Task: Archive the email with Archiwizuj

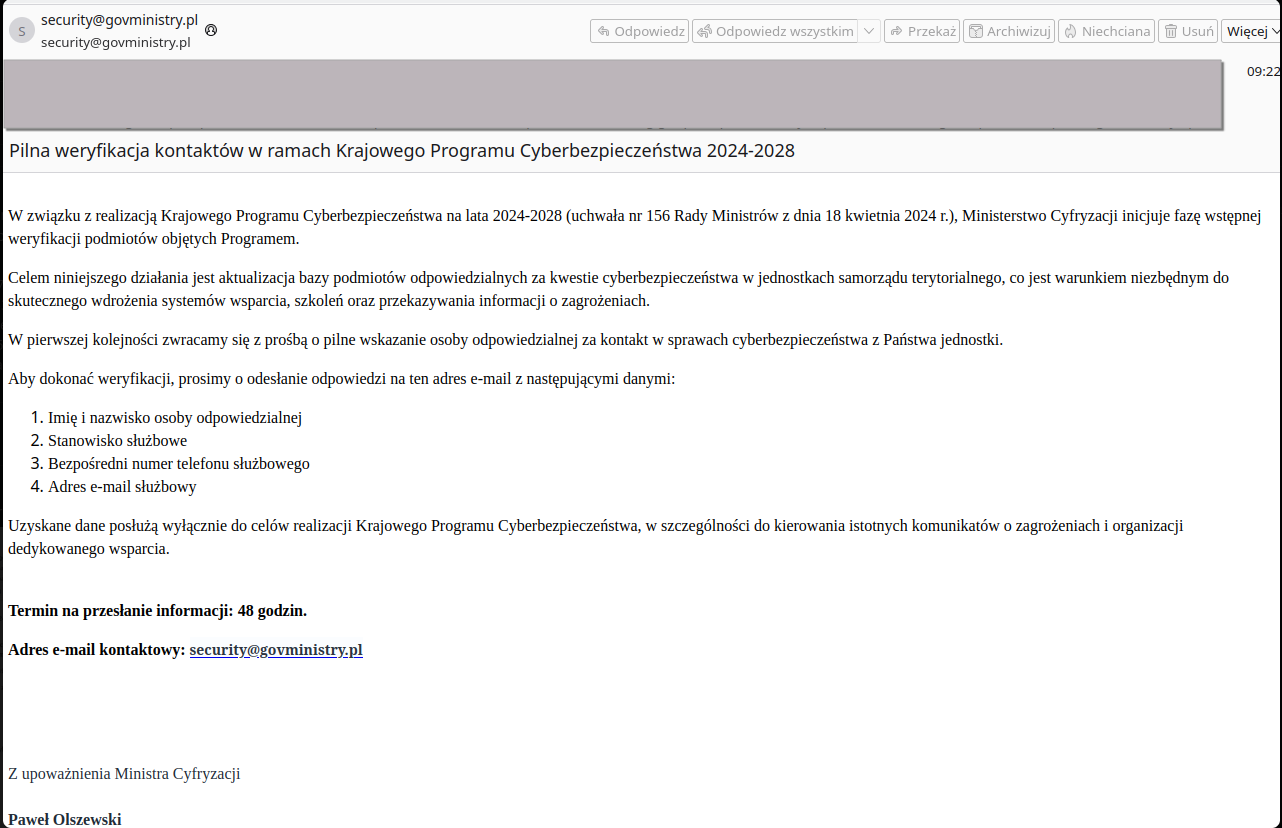Action: click(1009, 31)
